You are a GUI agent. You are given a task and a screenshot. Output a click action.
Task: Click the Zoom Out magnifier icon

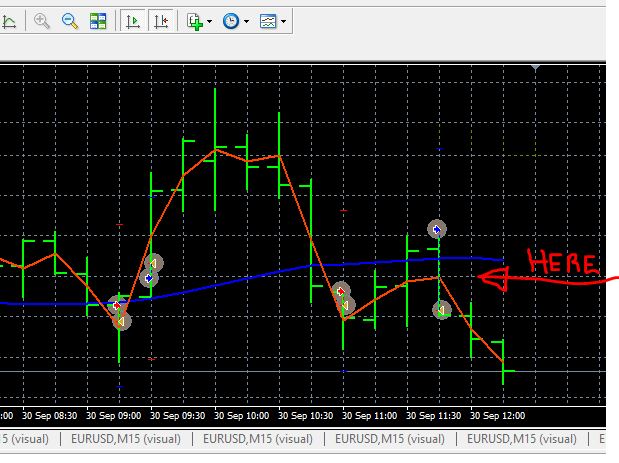[70, 21]
